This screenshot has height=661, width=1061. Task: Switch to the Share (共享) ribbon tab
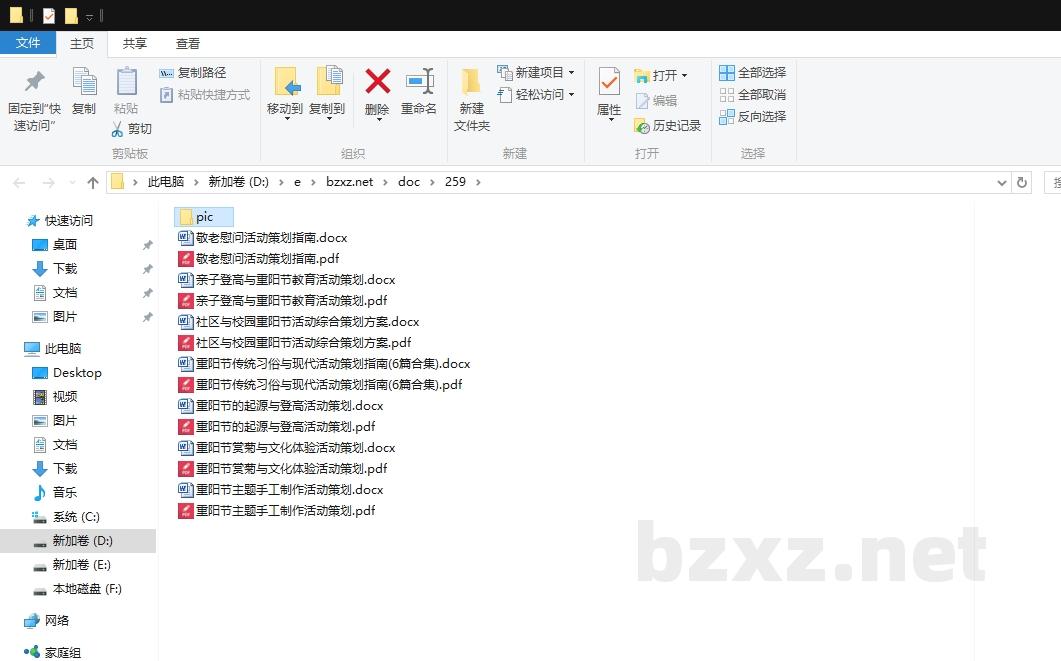point(135,43)
